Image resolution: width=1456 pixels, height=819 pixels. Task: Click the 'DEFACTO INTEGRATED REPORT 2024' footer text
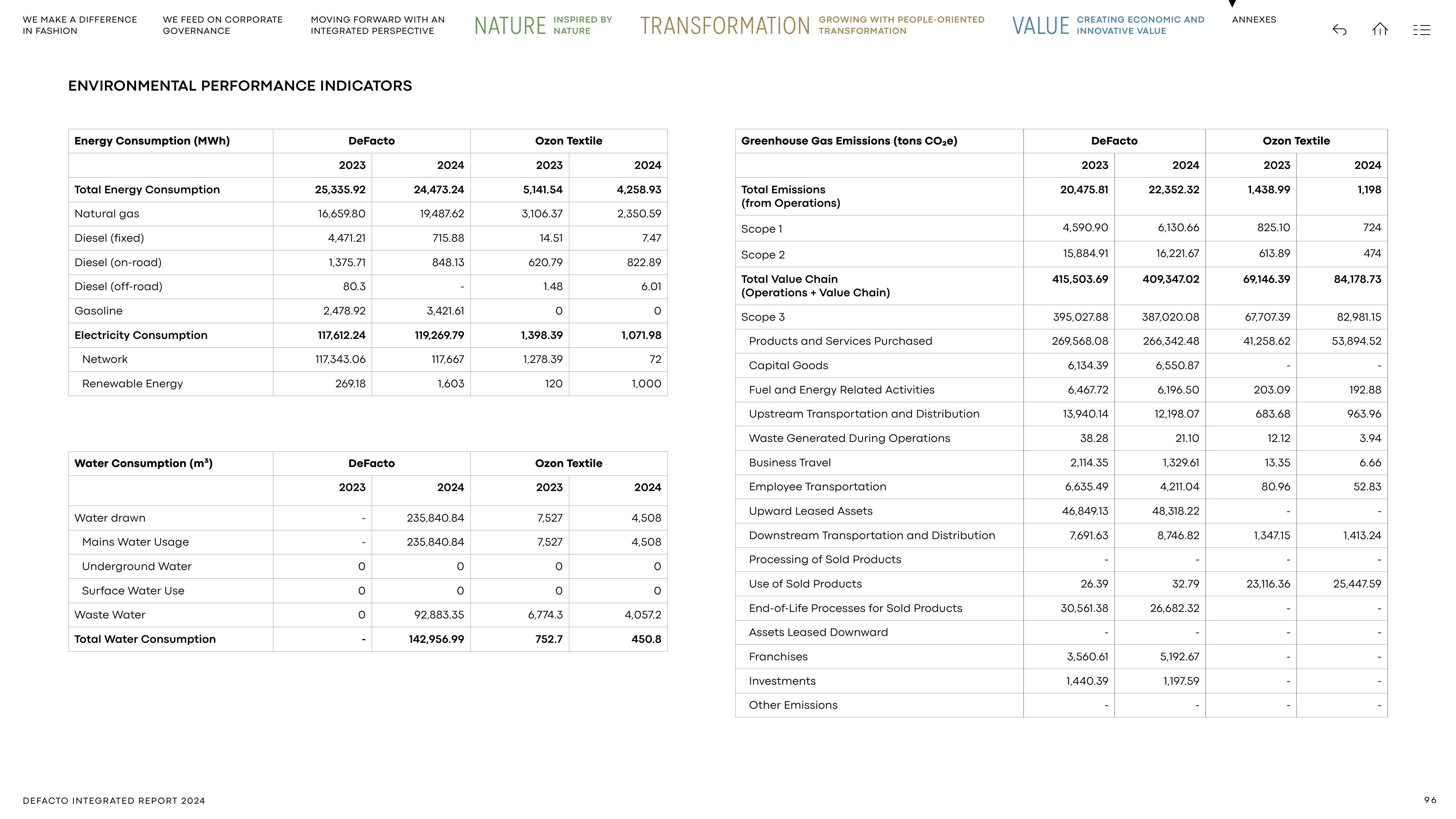coord(114,801)
